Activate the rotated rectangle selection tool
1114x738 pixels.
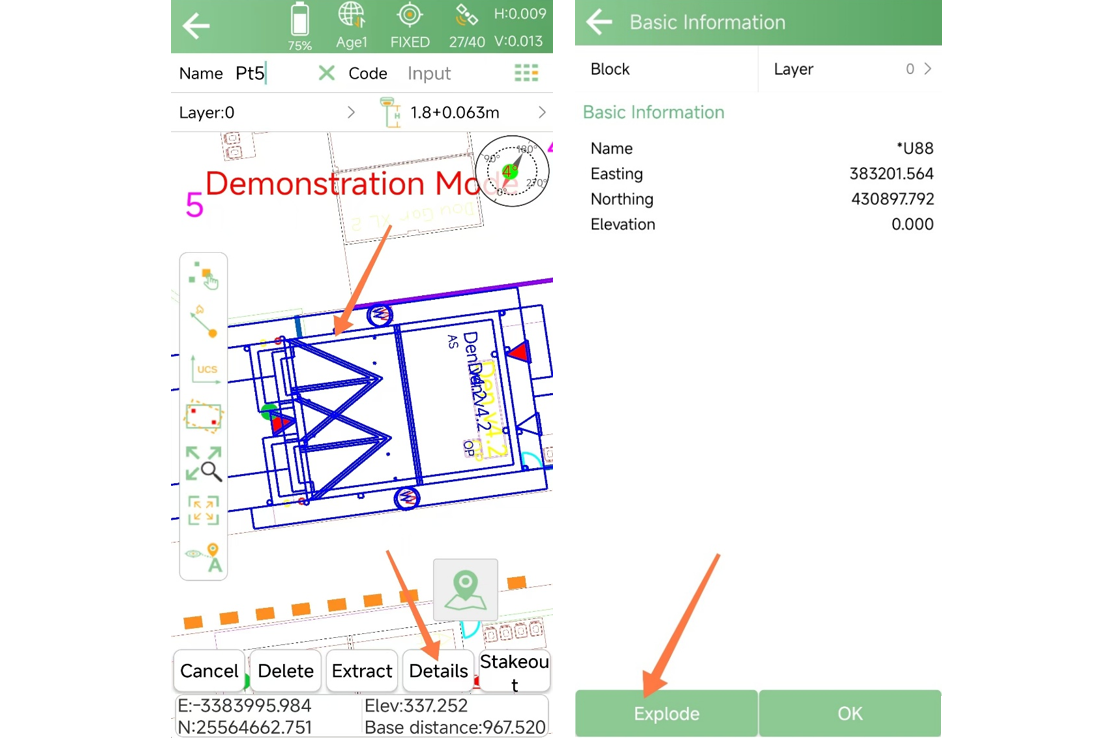(203, 414)
